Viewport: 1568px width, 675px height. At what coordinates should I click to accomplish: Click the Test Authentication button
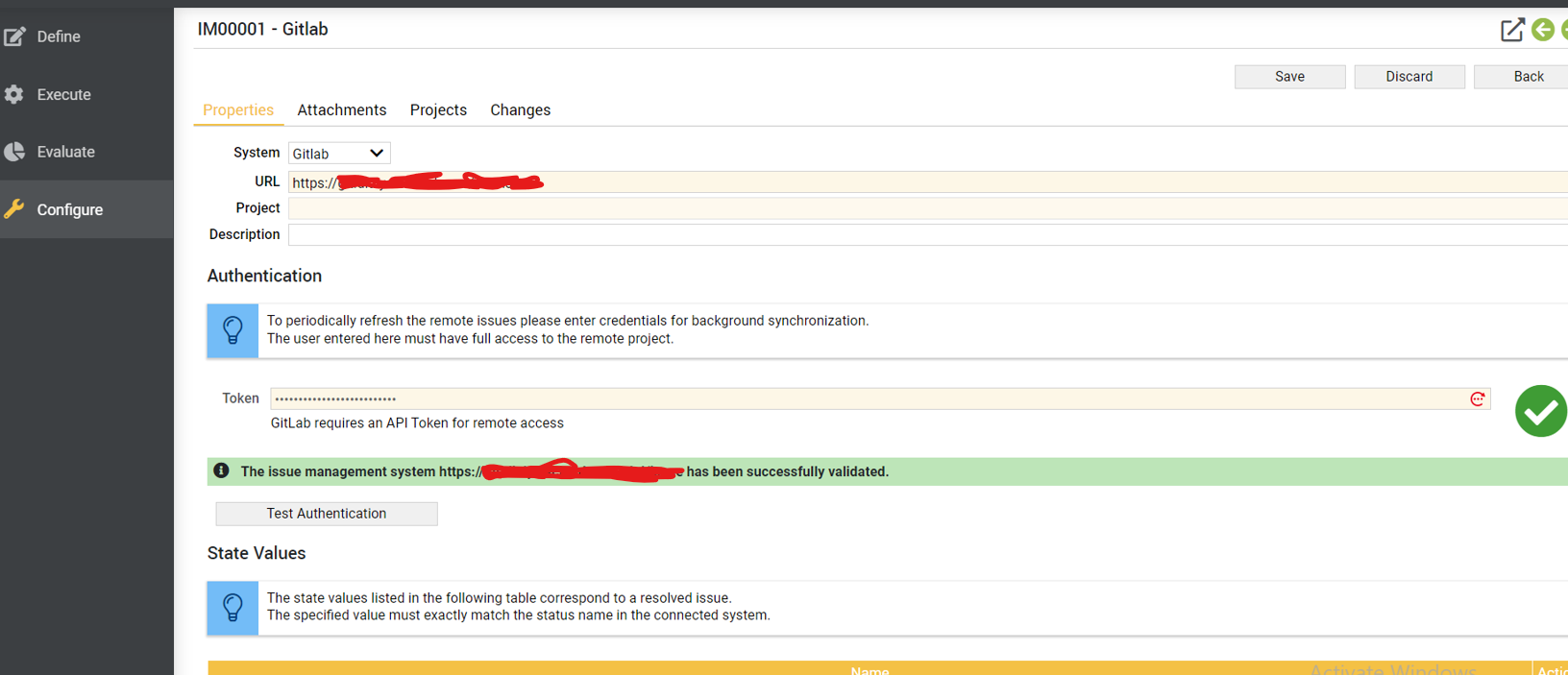pos(327,514)
